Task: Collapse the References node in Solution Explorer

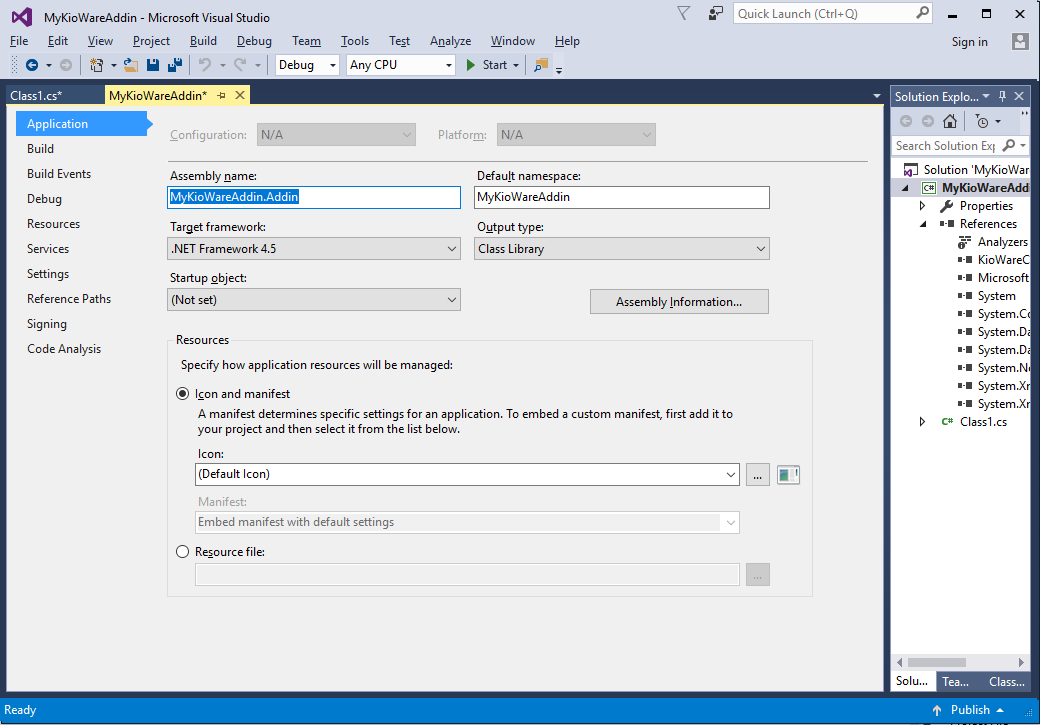Action: 923,224
